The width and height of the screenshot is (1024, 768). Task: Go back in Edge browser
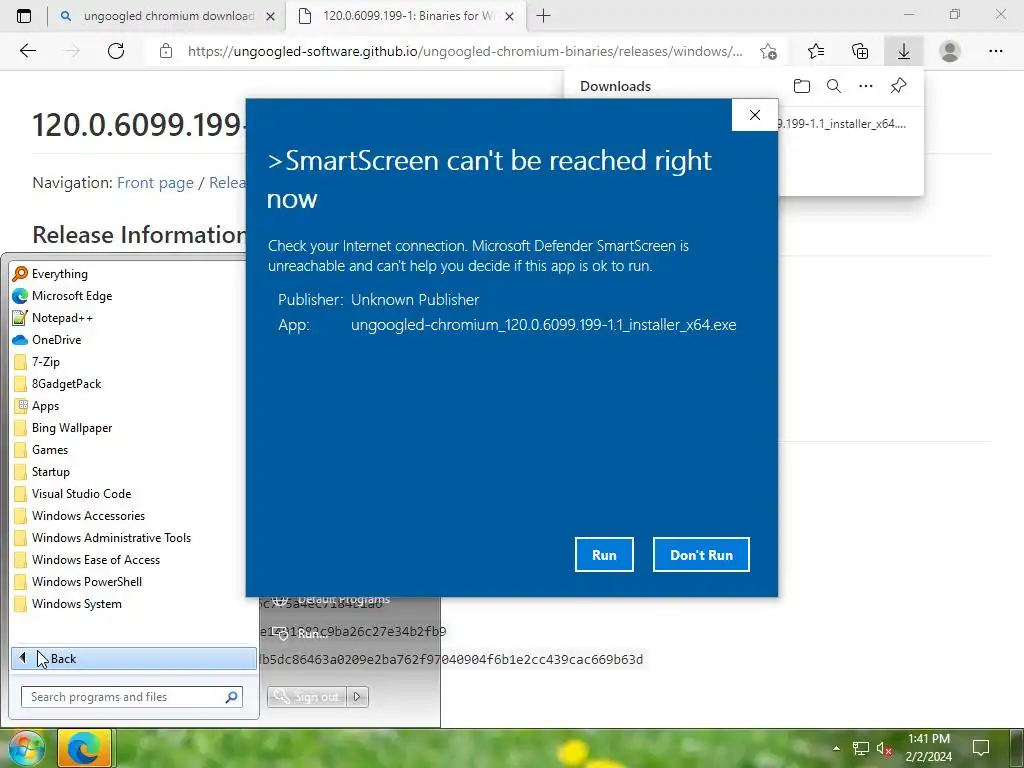point(27,51)
